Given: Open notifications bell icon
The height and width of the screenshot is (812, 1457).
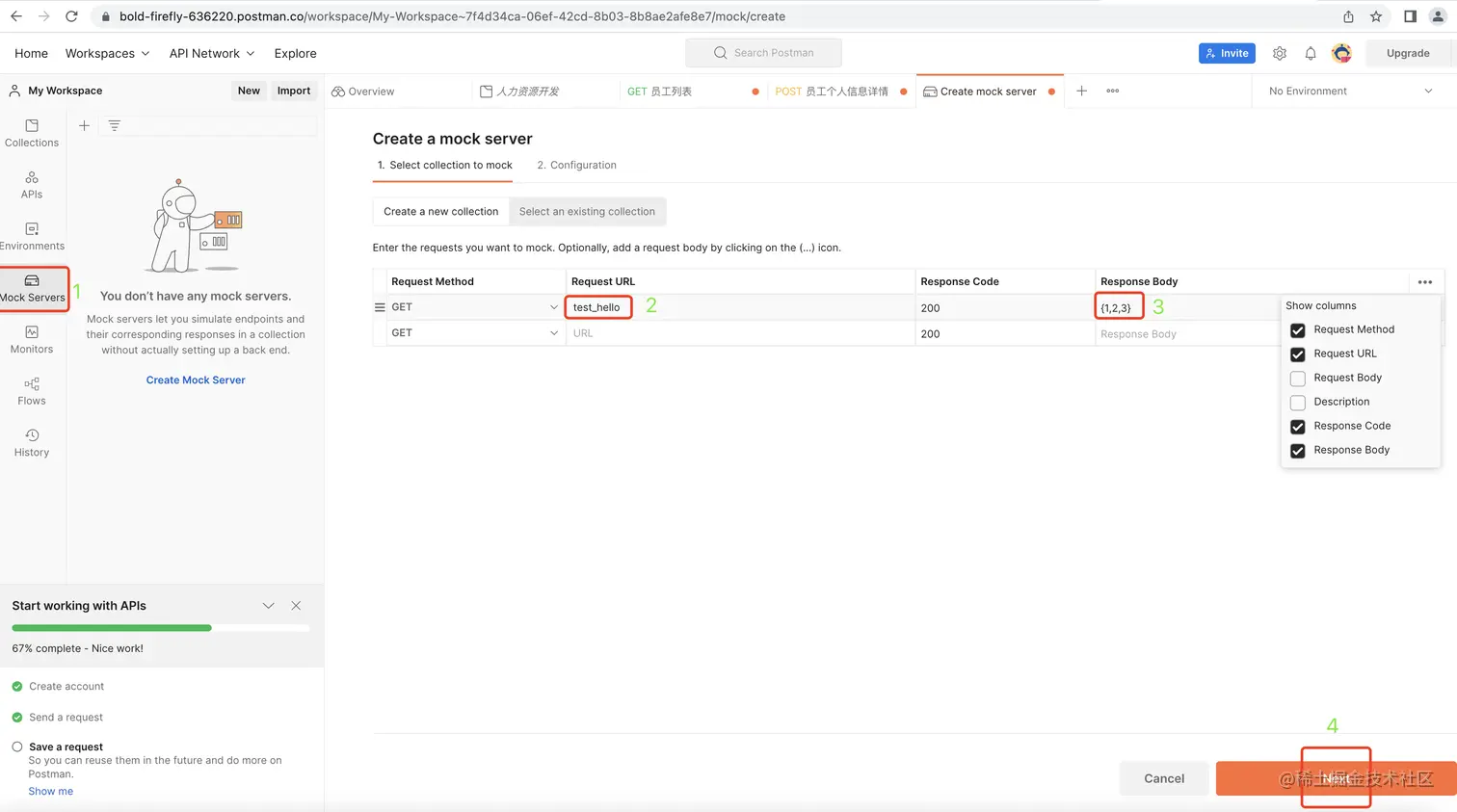Looking at the screenshot, I should (x=1311, y=54).
